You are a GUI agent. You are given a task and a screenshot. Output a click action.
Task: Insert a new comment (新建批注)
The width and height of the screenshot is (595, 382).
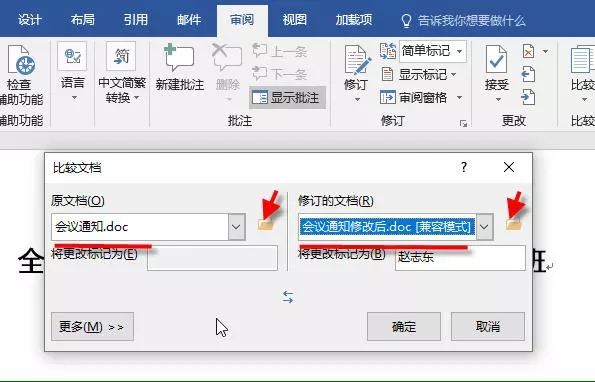click(x=179, y=68)
